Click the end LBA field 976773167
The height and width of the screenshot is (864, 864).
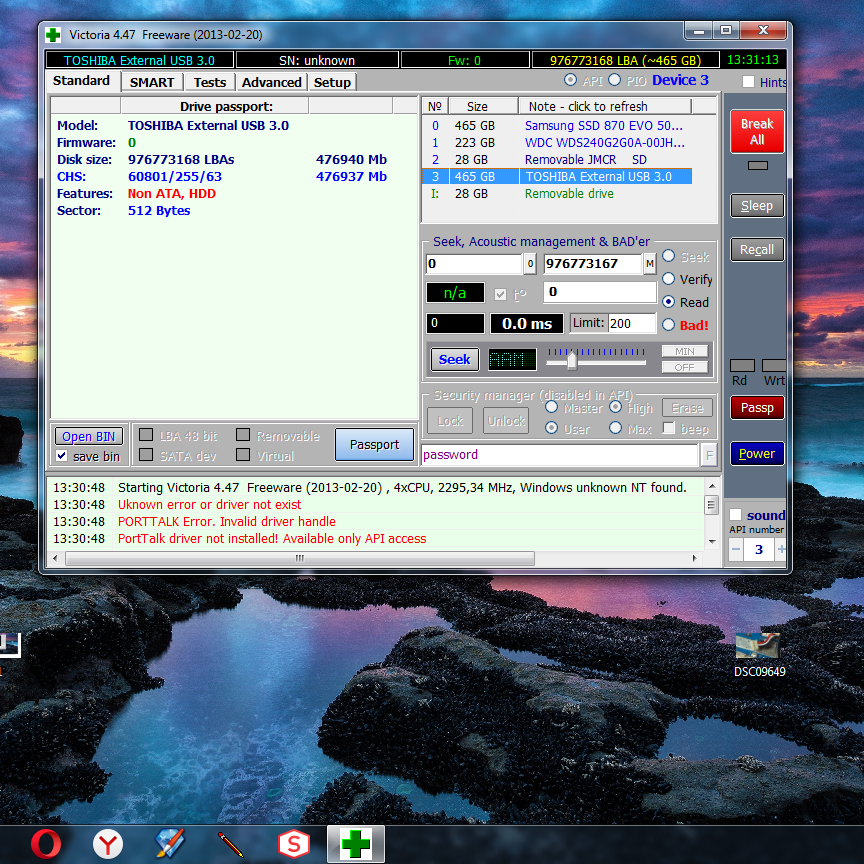pos(592,263)
